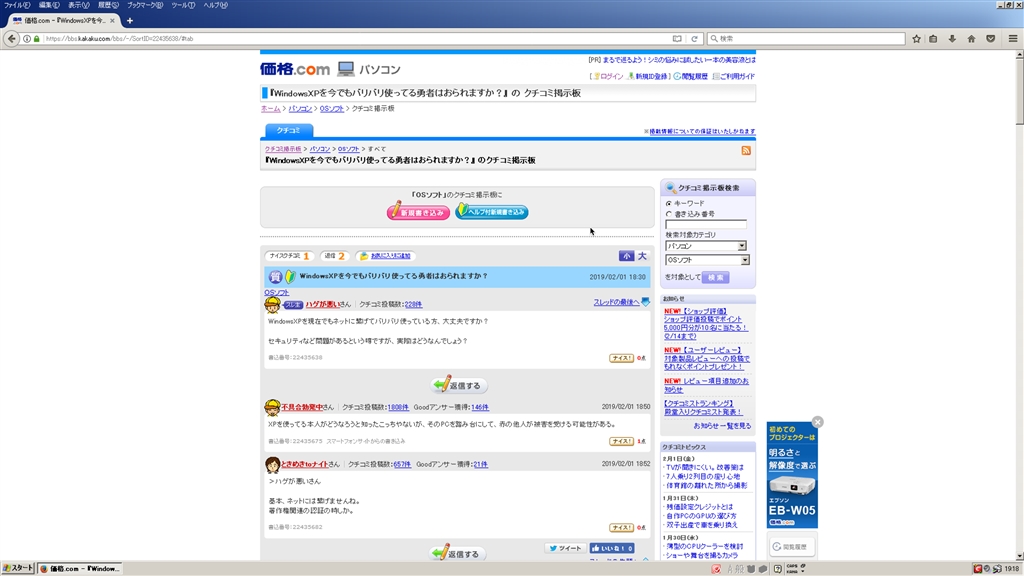The width and height of the screenshot is (1024, 576).
Task: Open the ファイル menu
Action: click(x=16, y=5)
